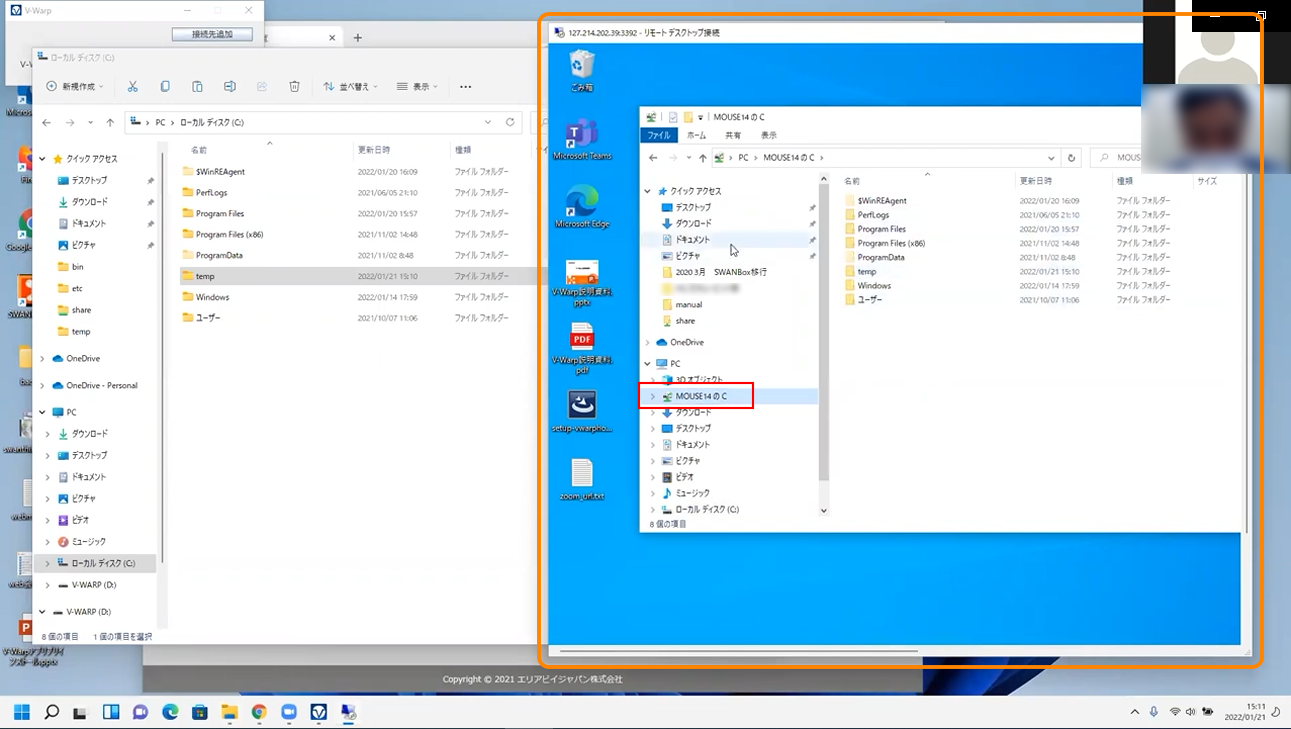
Task: Select the Windows folder in local Explorer
Action: click(212, 297)
